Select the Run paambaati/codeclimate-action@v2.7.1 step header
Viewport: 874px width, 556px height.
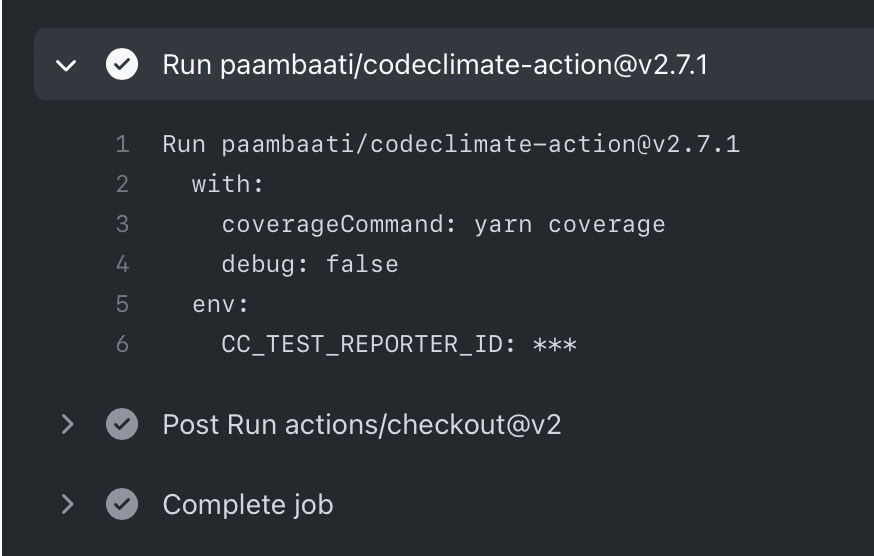(435, 65)
